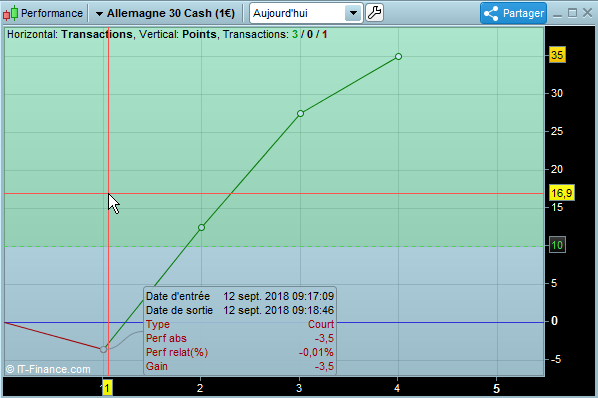Click the Vertical: Points header text
598x398 pixels.
(x=178, y=34)
